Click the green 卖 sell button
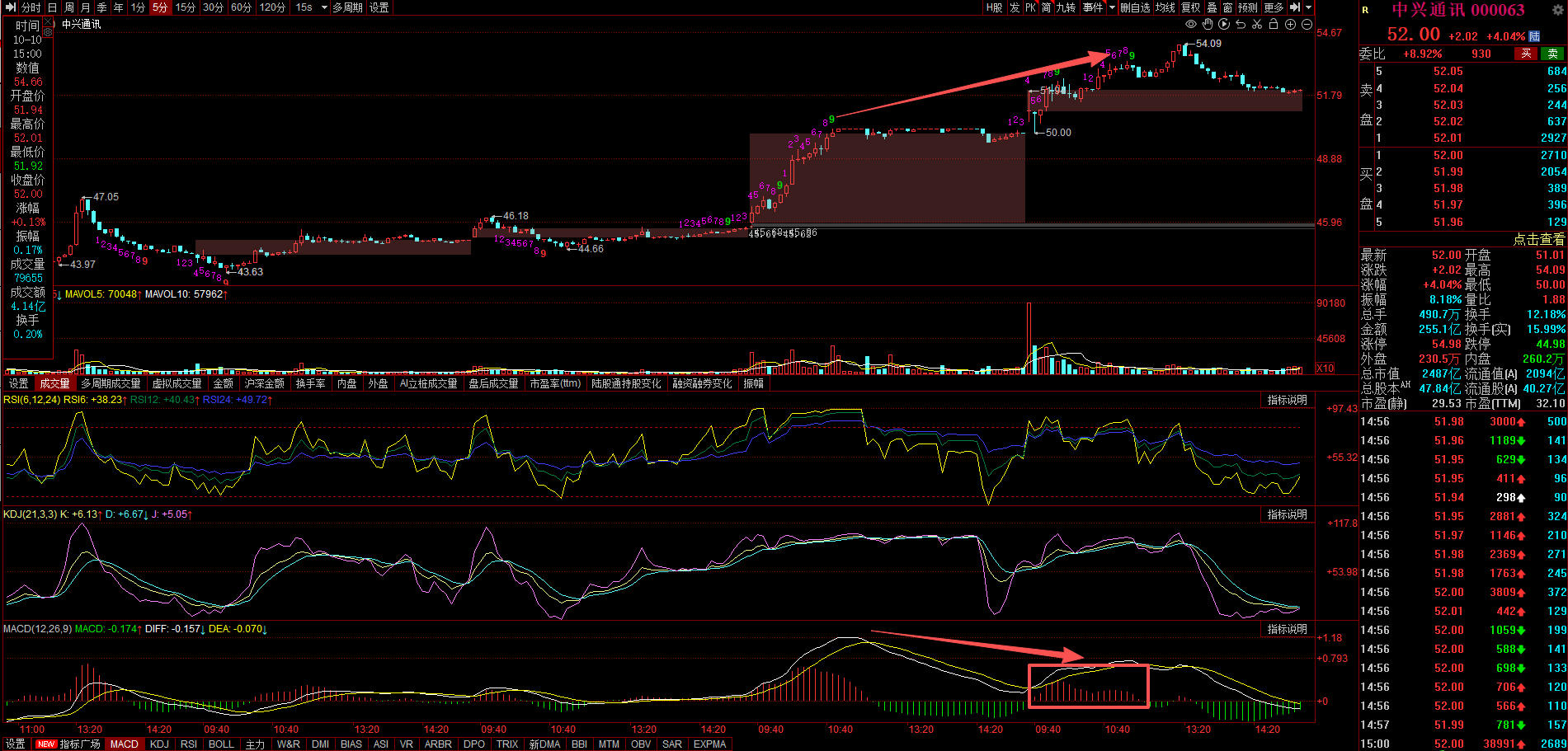 tap(1553, 54)
